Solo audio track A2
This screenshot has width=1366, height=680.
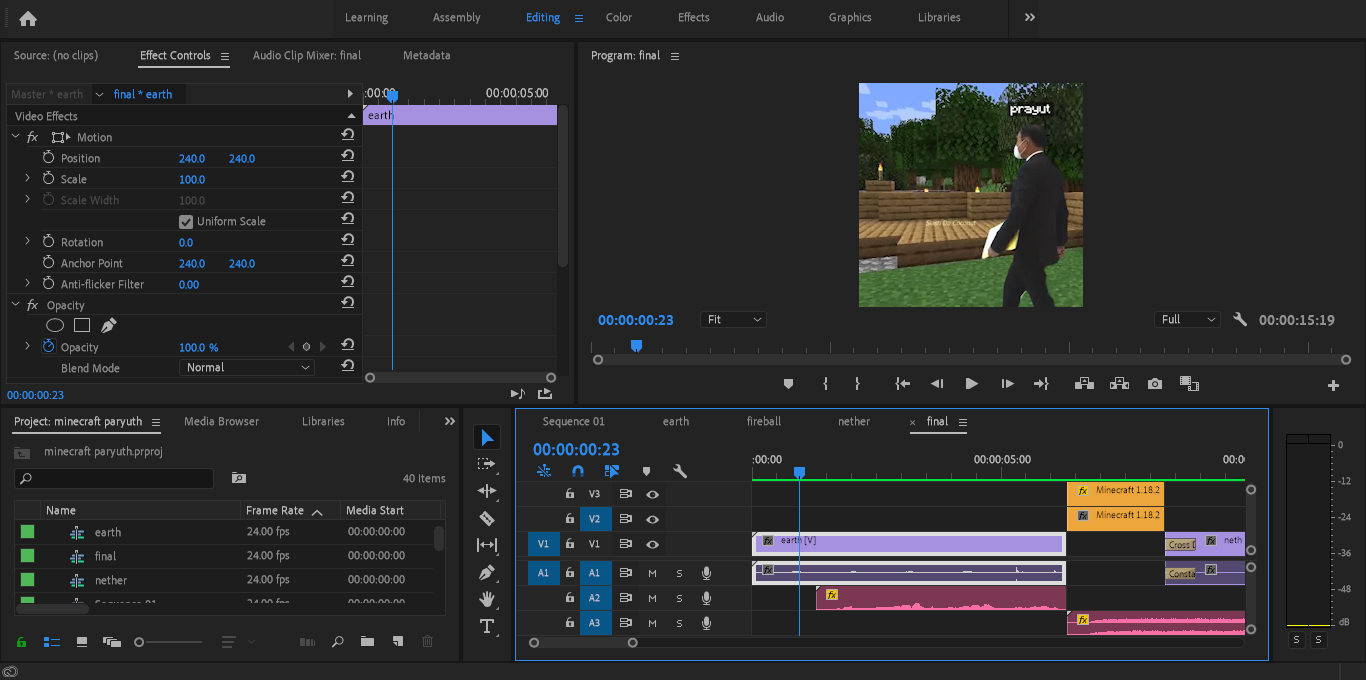click(679, 598)
